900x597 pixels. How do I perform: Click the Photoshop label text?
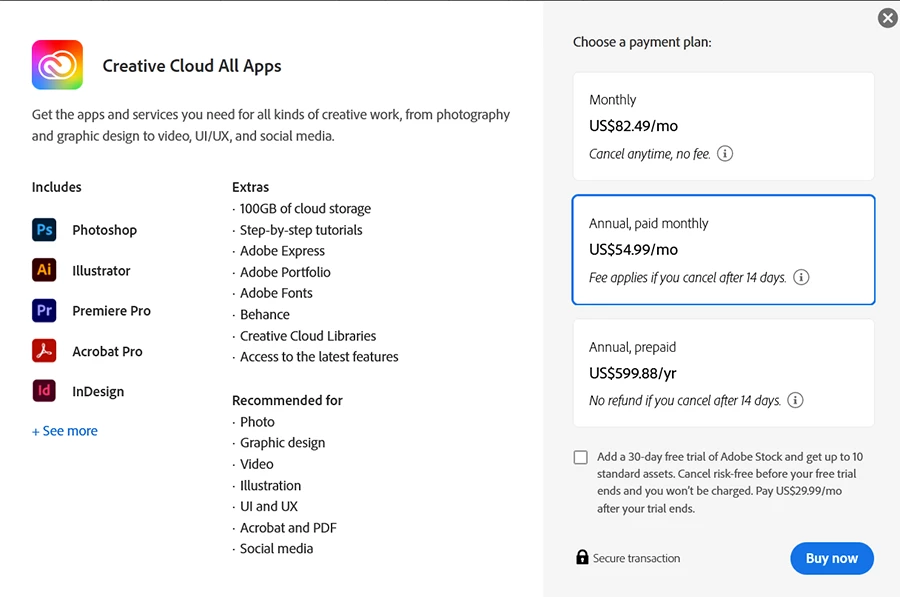pyautogui.click(x=104, y=230)
